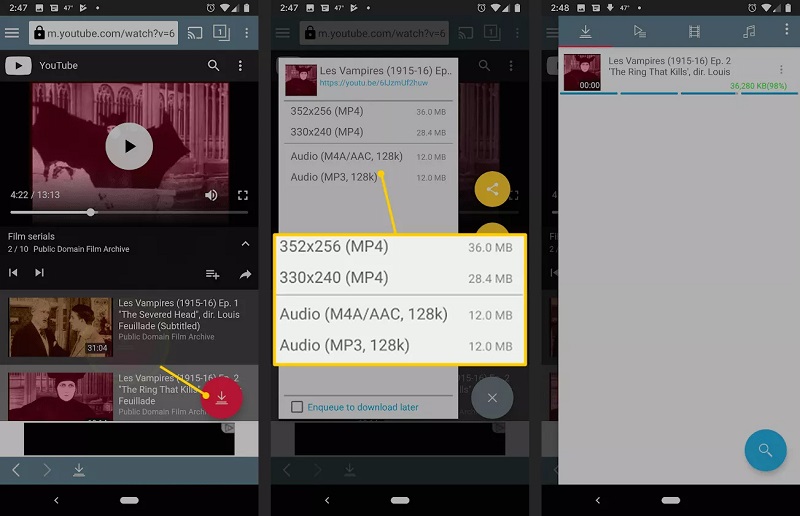
Task: Click the video progress slider
Action: tap(91, 212)
